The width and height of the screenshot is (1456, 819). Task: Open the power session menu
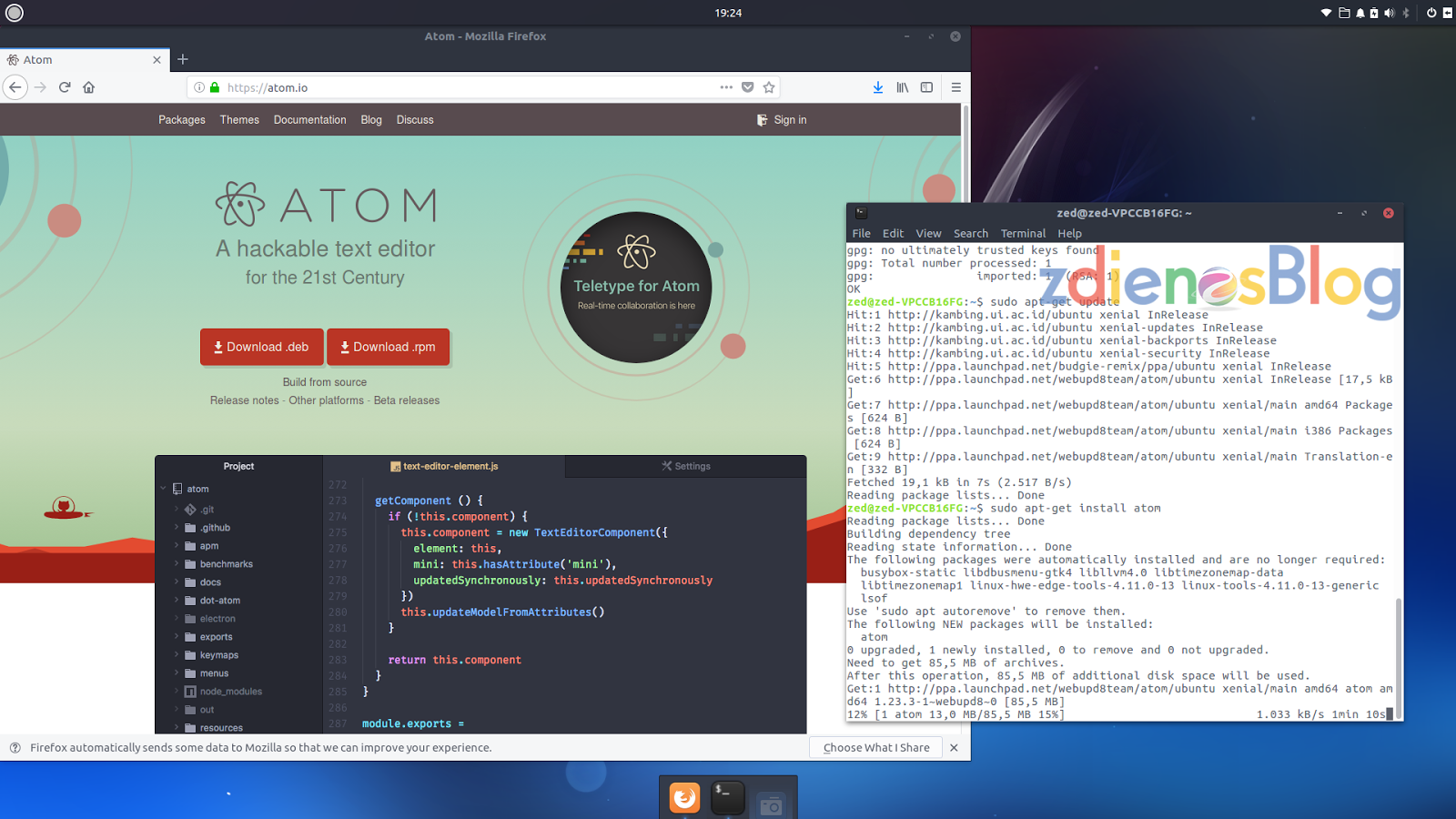(1431, 13)
